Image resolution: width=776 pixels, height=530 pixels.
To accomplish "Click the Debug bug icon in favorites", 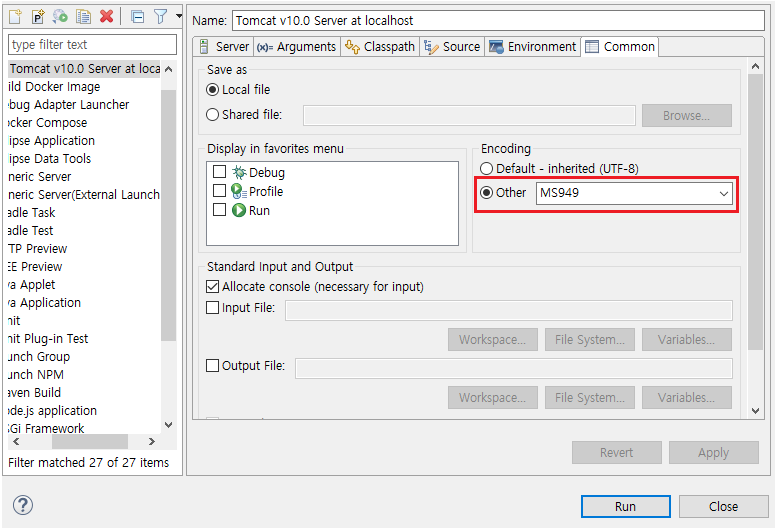I will tap(239, 172).
